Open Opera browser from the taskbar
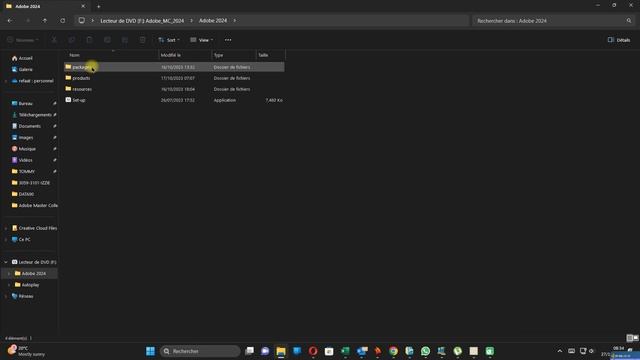640x360 pixels. click(313, 351)
